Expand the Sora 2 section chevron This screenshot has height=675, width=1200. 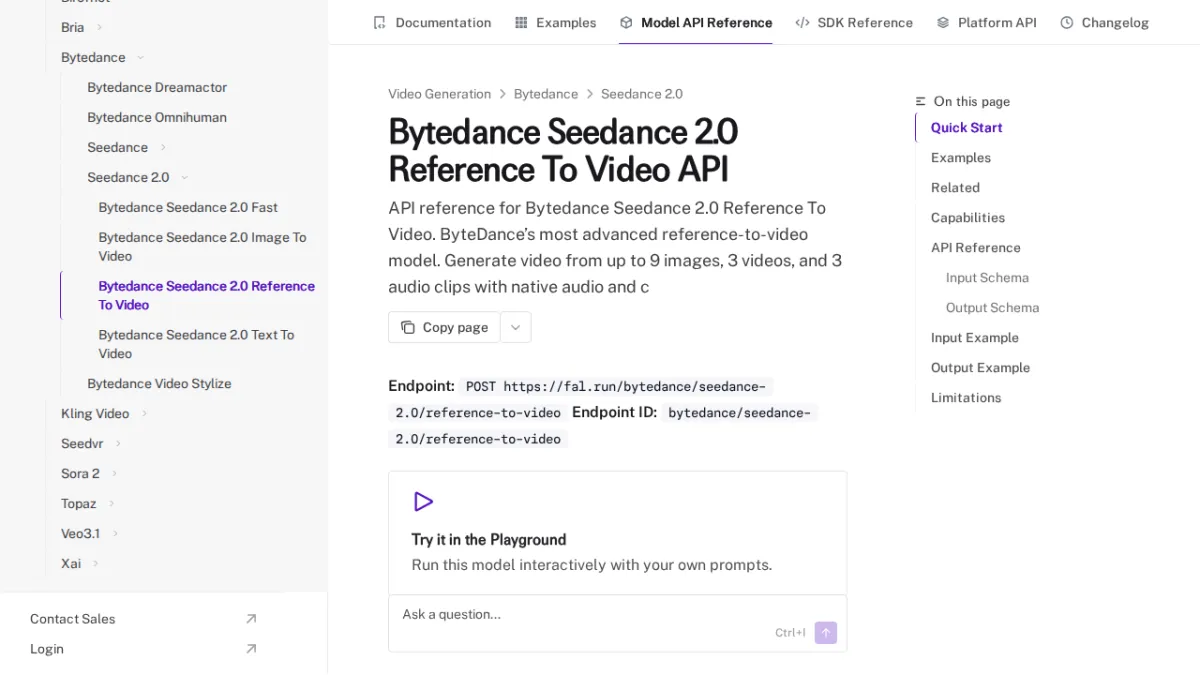[x=114, y=473]
